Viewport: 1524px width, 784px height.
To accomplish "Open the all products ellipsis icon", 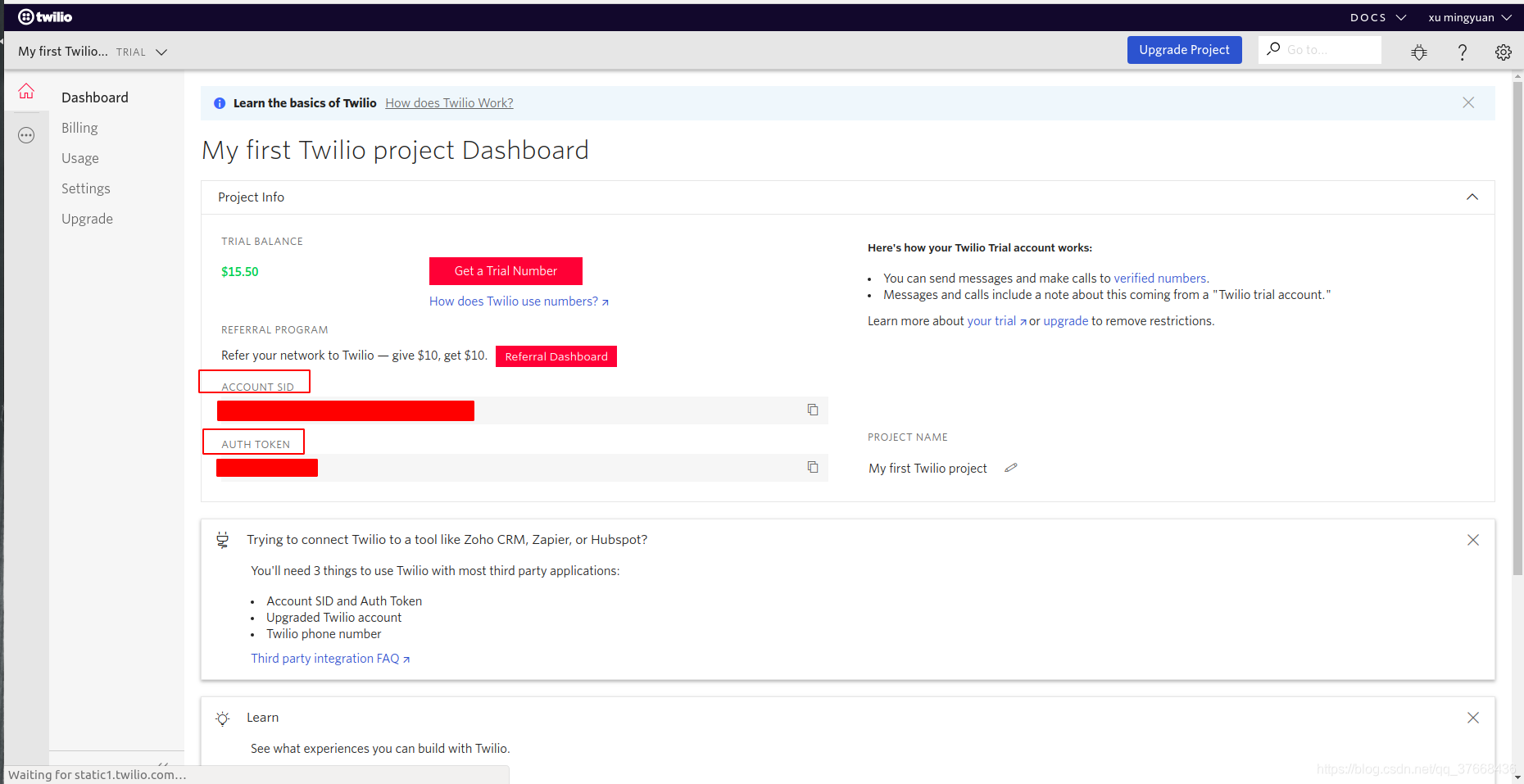I will 26,135.
